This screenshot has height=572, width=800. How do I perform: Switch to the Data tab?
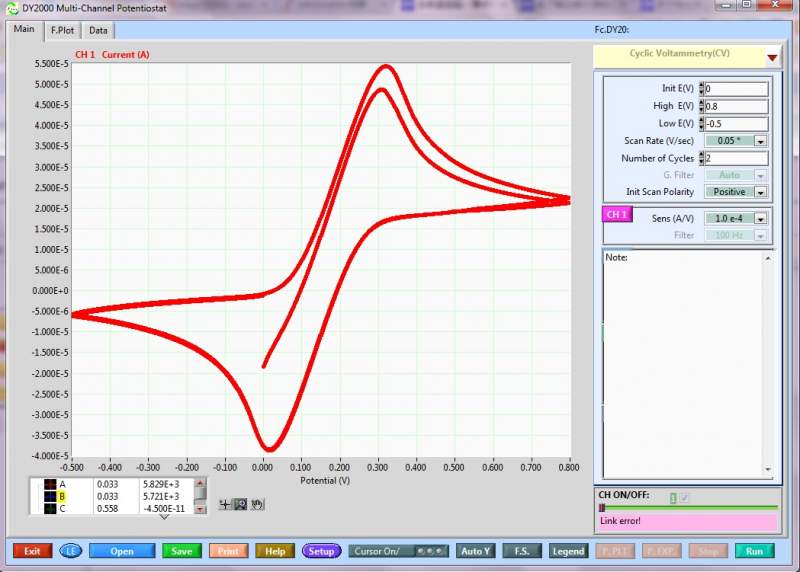98,31
